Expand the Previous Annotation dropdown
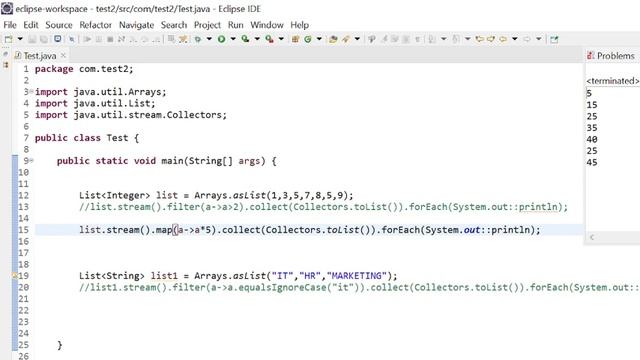 [x=468, y=39]
